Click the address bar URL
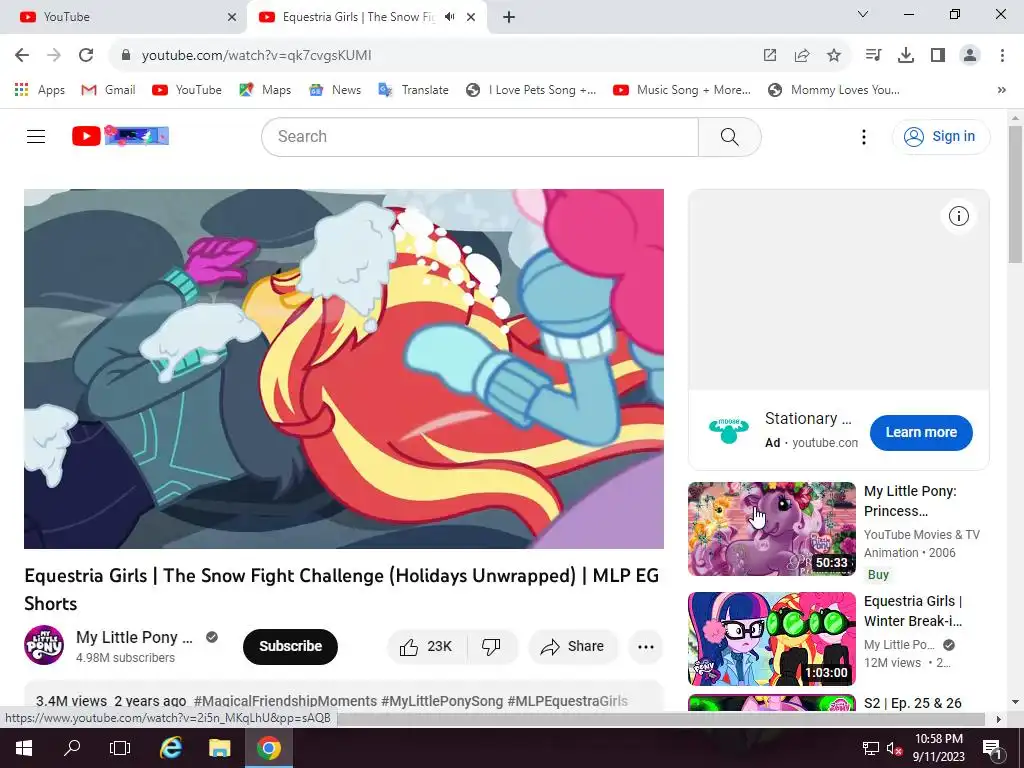This screenshot has width=1024, height=768. click(x=257, y=56)
